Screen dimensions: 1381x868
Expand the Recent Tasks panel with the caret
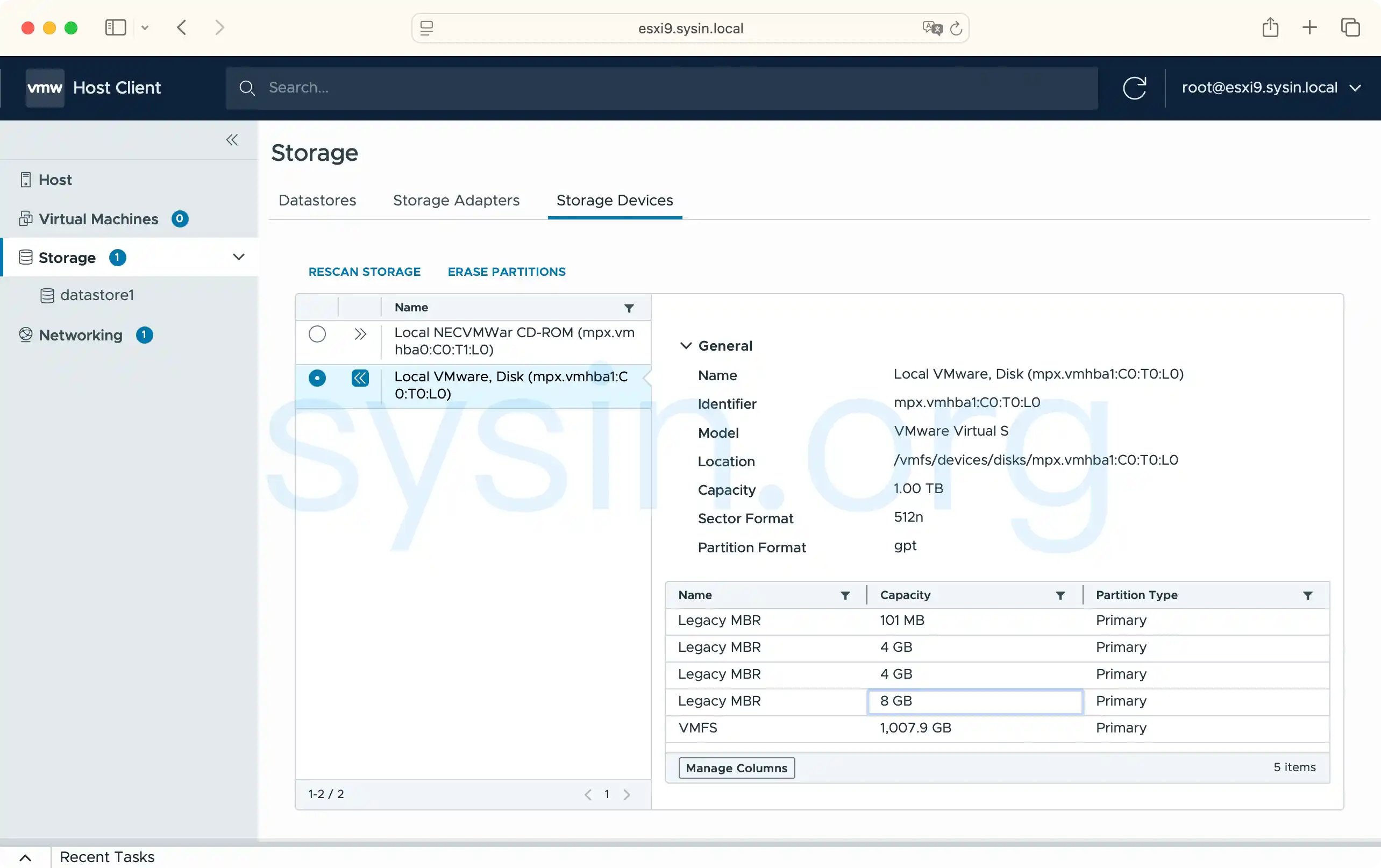click(x=25, y=858)
